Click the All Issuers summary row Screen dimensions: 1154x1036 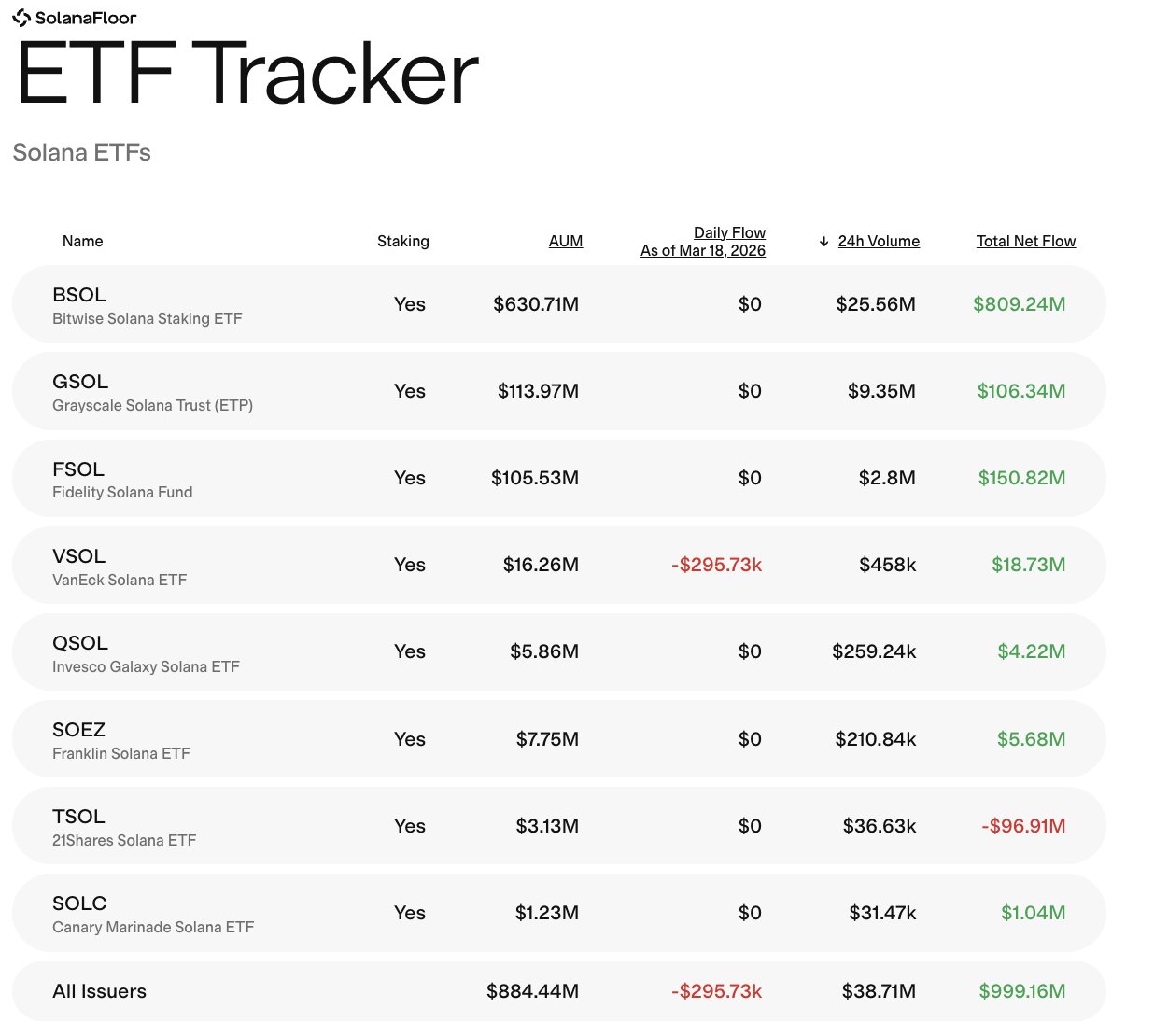[100, 991]
